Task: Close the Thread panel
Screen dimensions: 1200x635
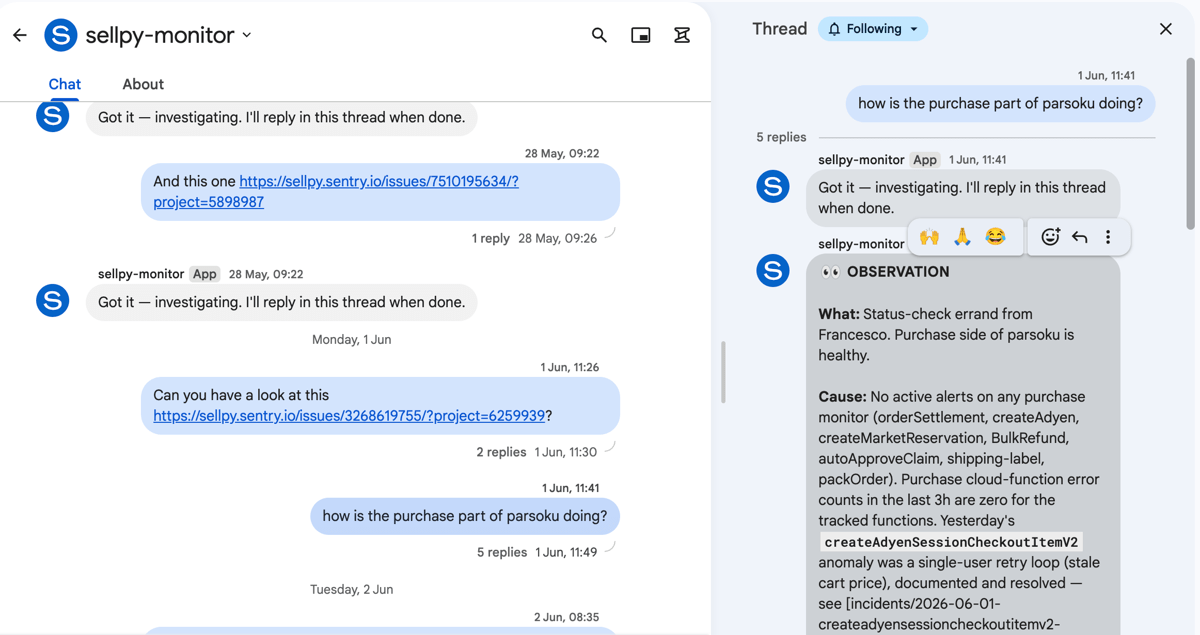Action: pos(1166,29)
